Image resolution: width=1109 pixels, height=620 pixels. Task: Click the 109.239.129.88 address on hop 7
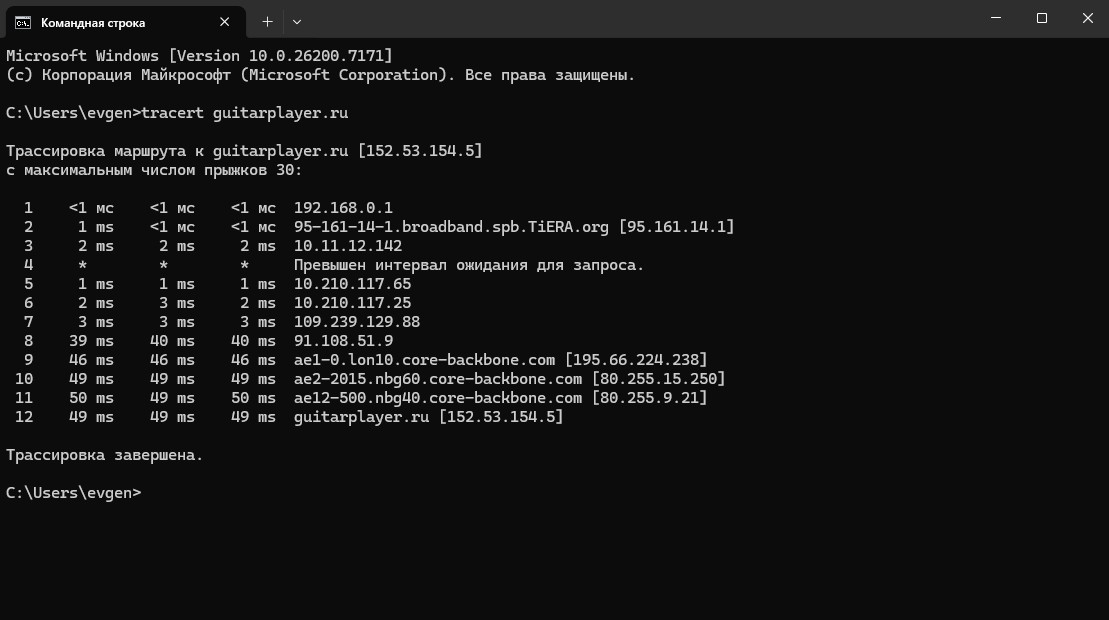357,322
